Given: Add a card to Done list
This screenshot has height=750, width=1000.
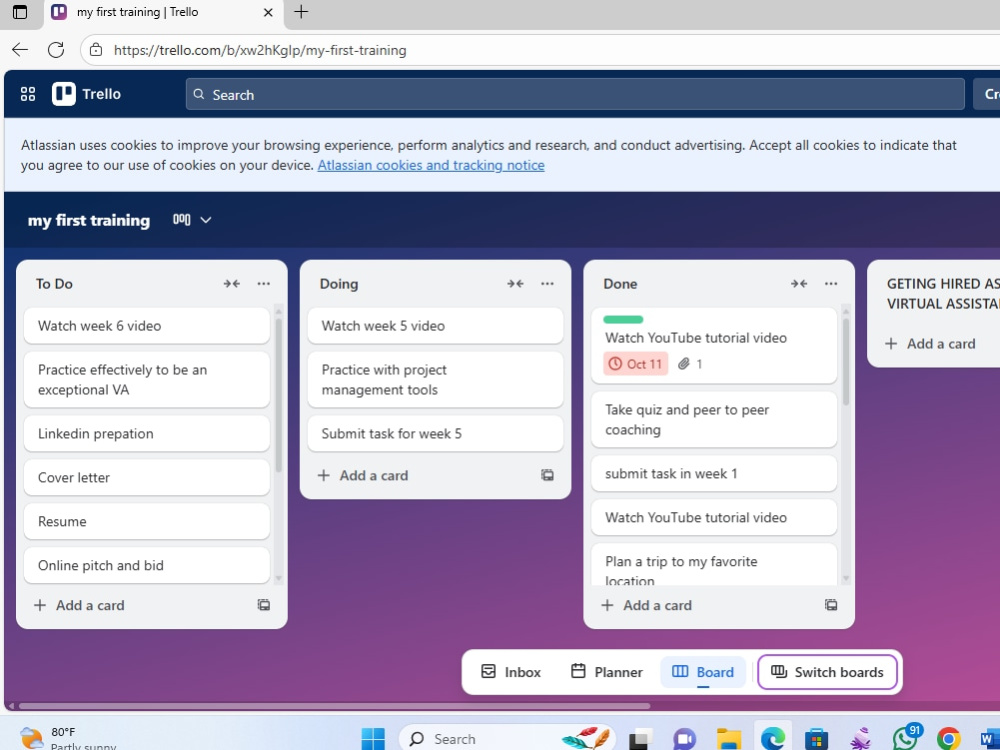Looking at the screenshot, I should pos(647,605).
